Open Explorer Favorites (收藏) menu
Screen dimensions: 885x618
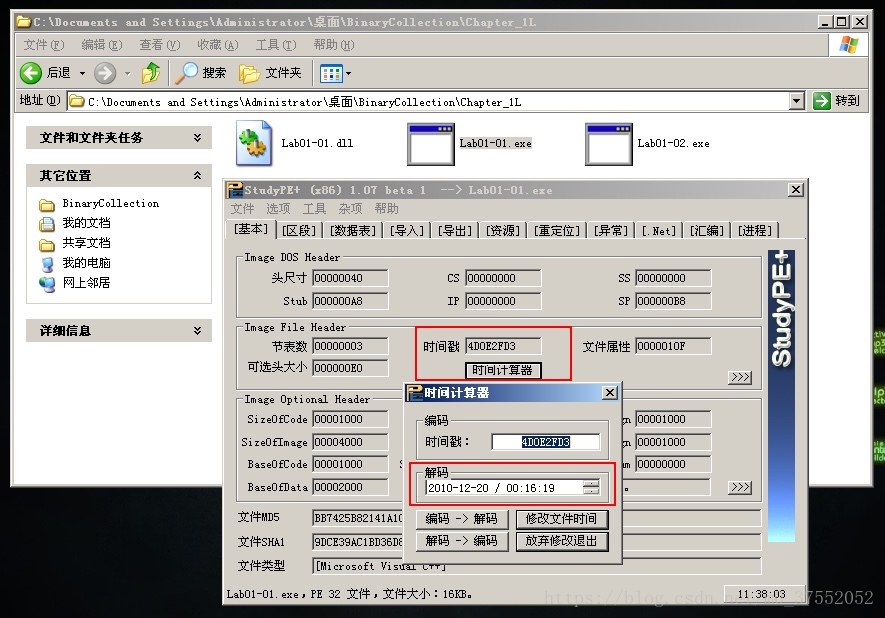217,45
